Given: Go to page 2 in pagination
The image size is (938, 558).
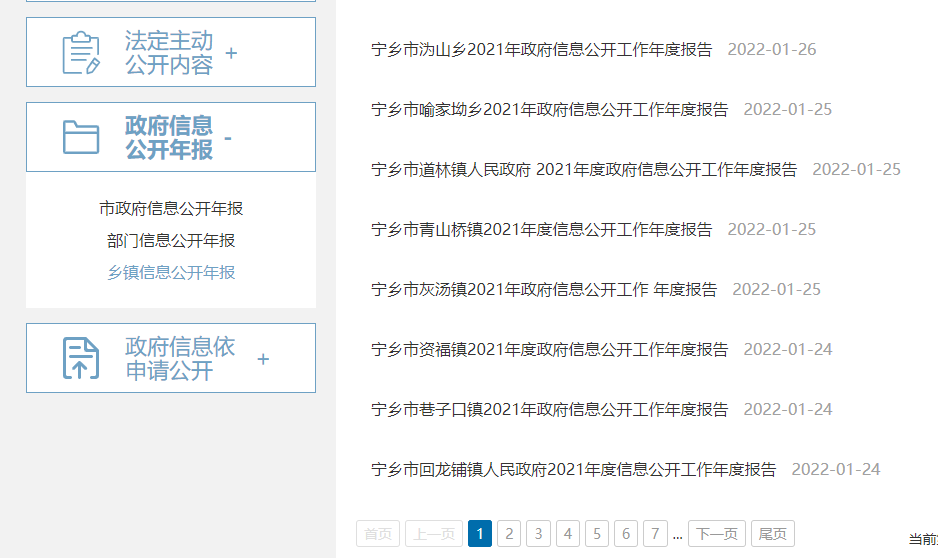Looking at the screenshot, I should pyautogui.click(x=509, y=534).
